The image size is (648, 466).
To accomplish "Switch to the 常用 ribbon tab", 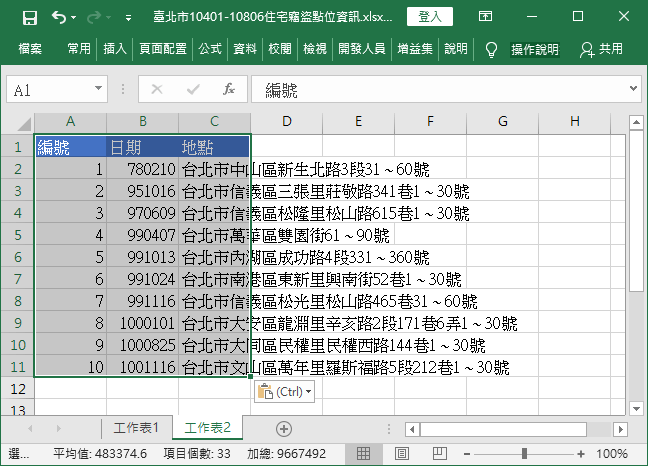I will point(79,49).
